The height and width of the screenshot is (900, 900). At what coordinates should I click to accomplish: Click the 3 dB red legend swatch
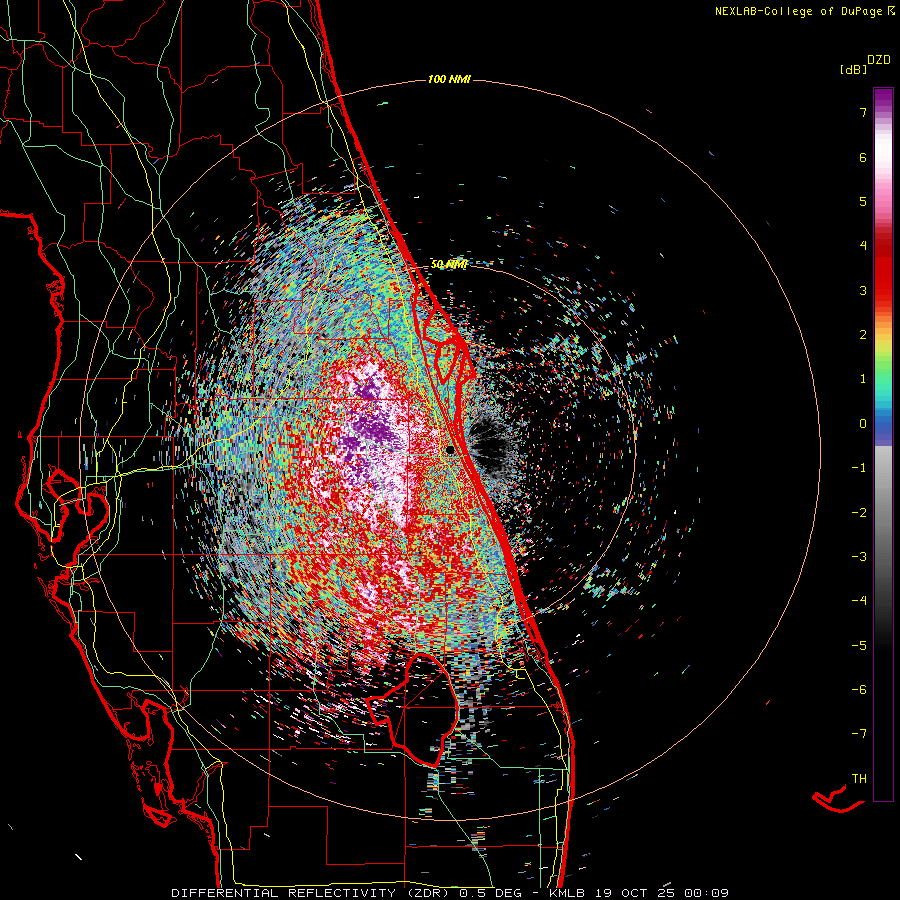tap(883, 290)
